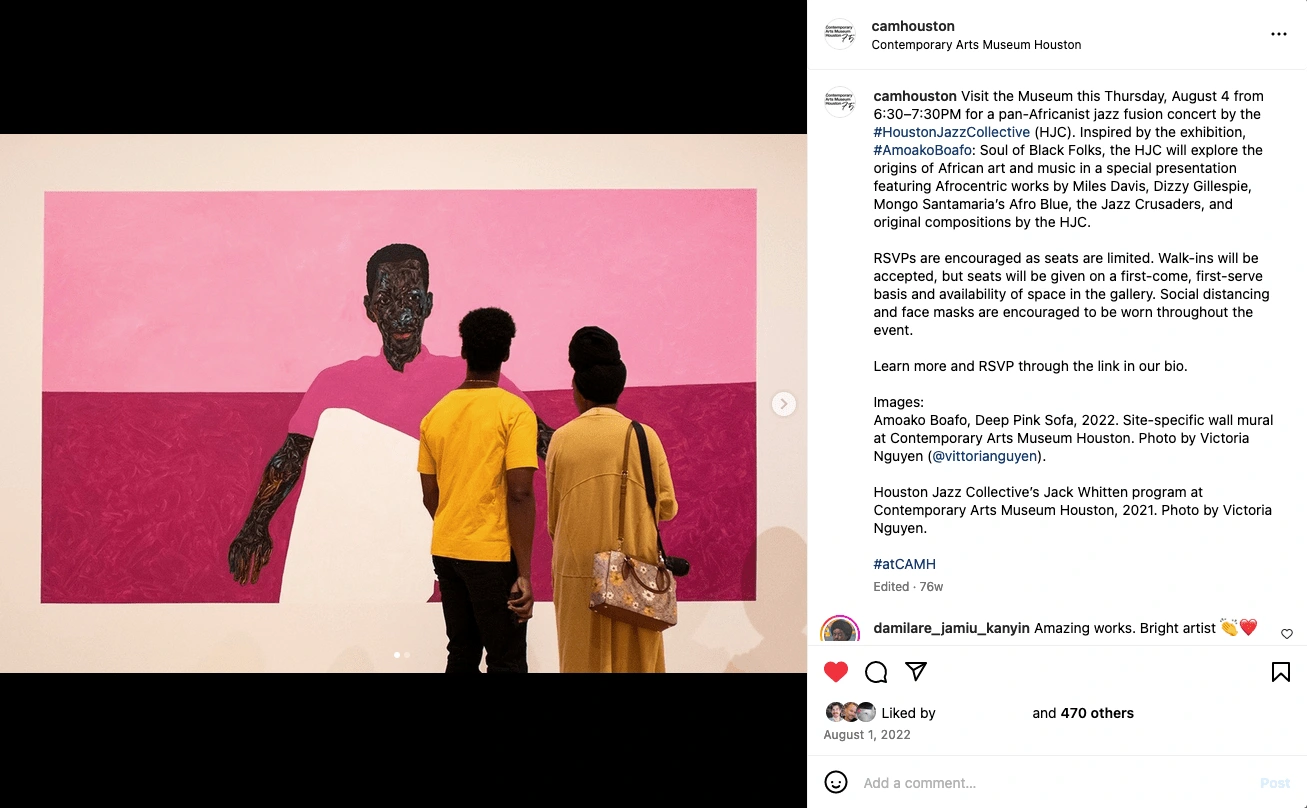
Task: Open camhouston avatar beside the caption
Action: (840, 102)
